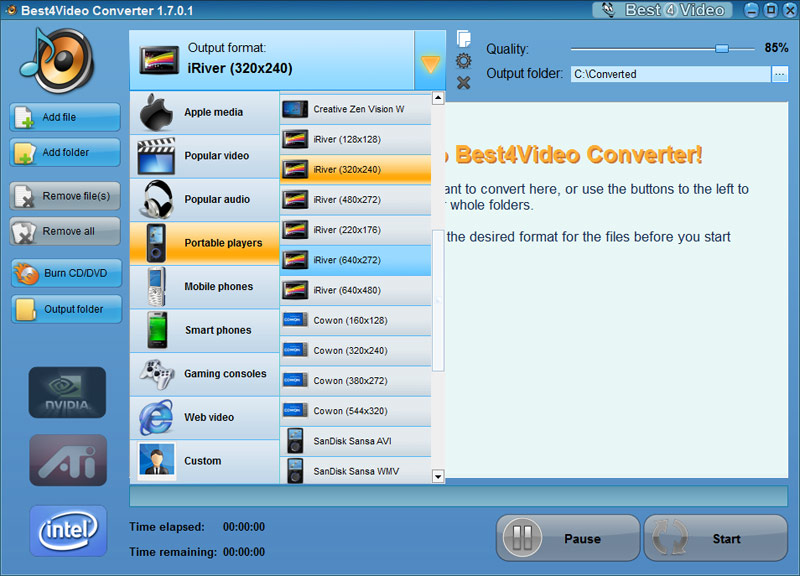
Task: Open the output format dropdown arrow
Action: pyautogui.click(x=430, y=62)
